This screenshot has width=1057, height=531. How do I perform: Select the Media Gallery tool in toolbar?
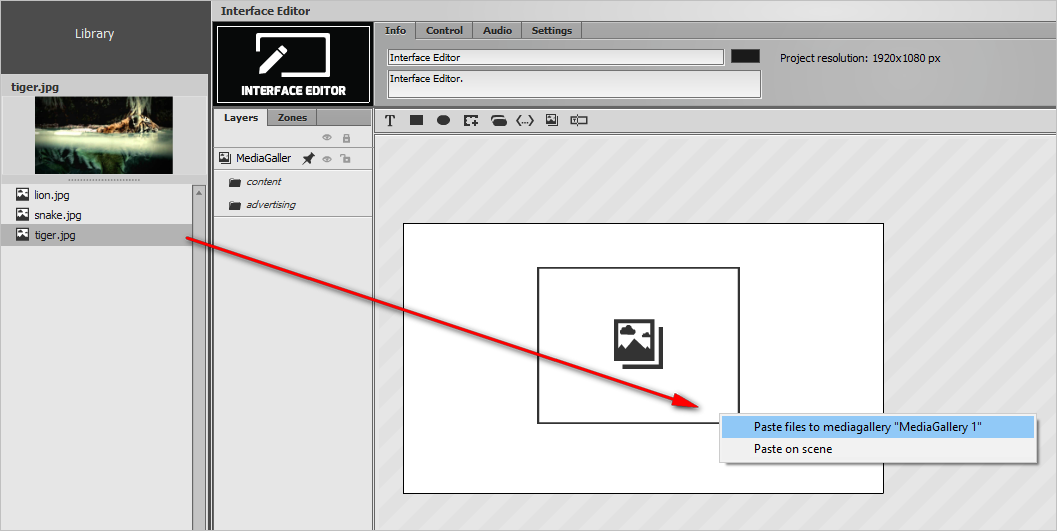tap(552, 121)
